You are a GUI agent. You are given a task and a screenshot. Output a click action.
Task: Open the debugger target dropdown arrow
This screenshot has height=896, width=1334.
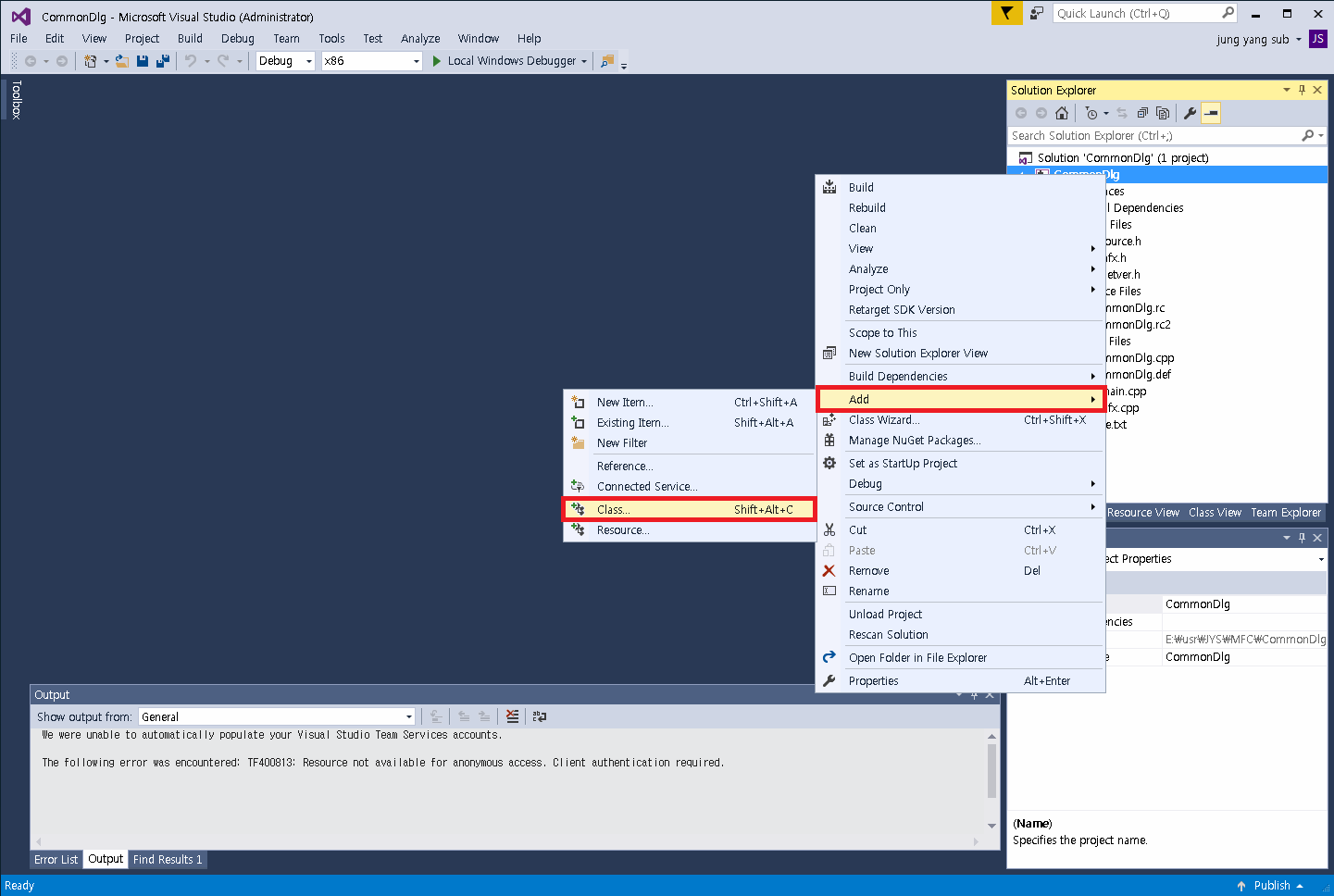coord(584,62)
